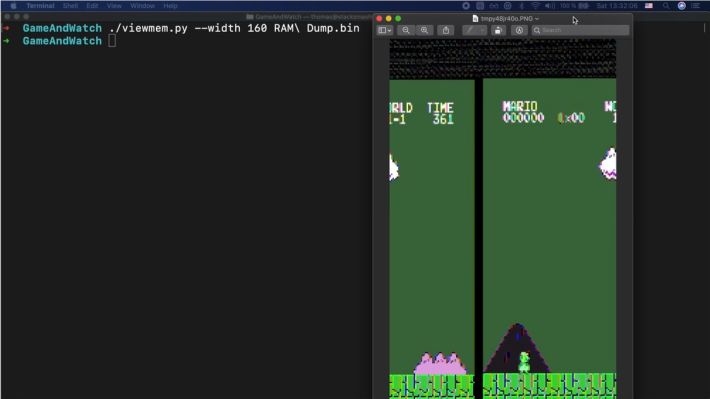Open the Help menu
This screenshot has height=399, width=710.
[x=170, y=6]
